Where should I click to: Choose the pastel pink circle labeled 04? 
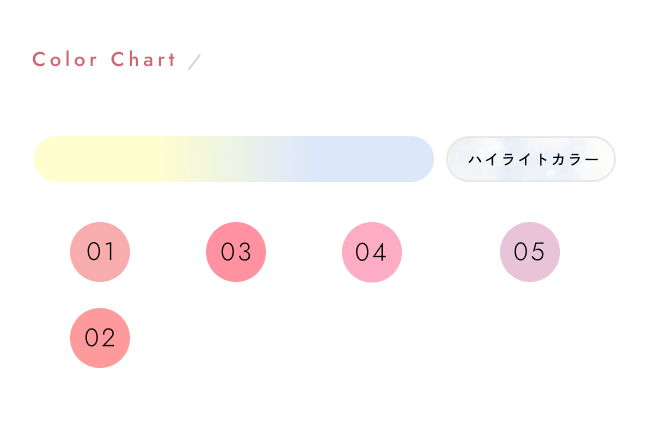(372, 252)
